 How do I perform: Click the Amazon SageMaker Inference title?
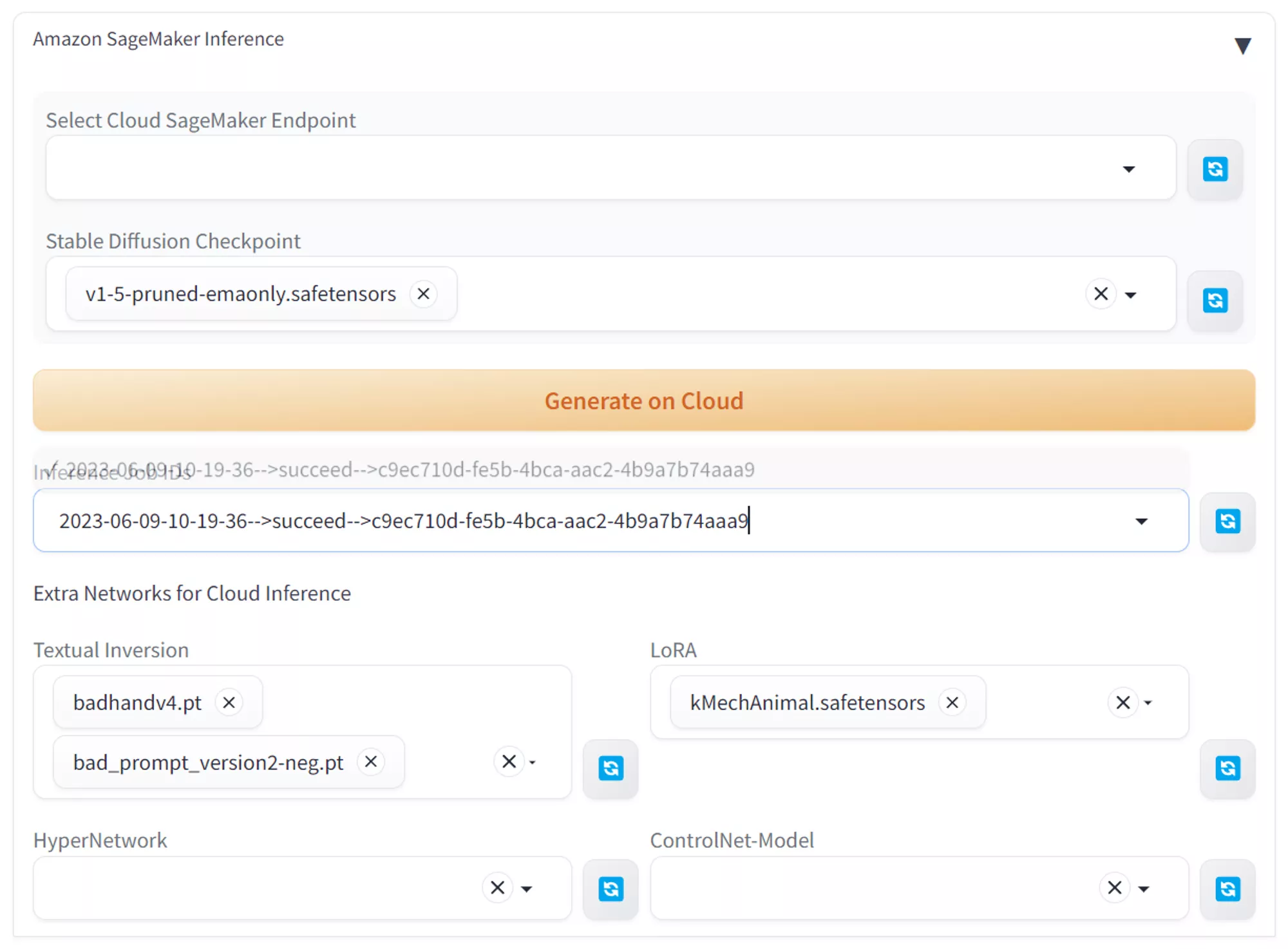tap(158, 39)
